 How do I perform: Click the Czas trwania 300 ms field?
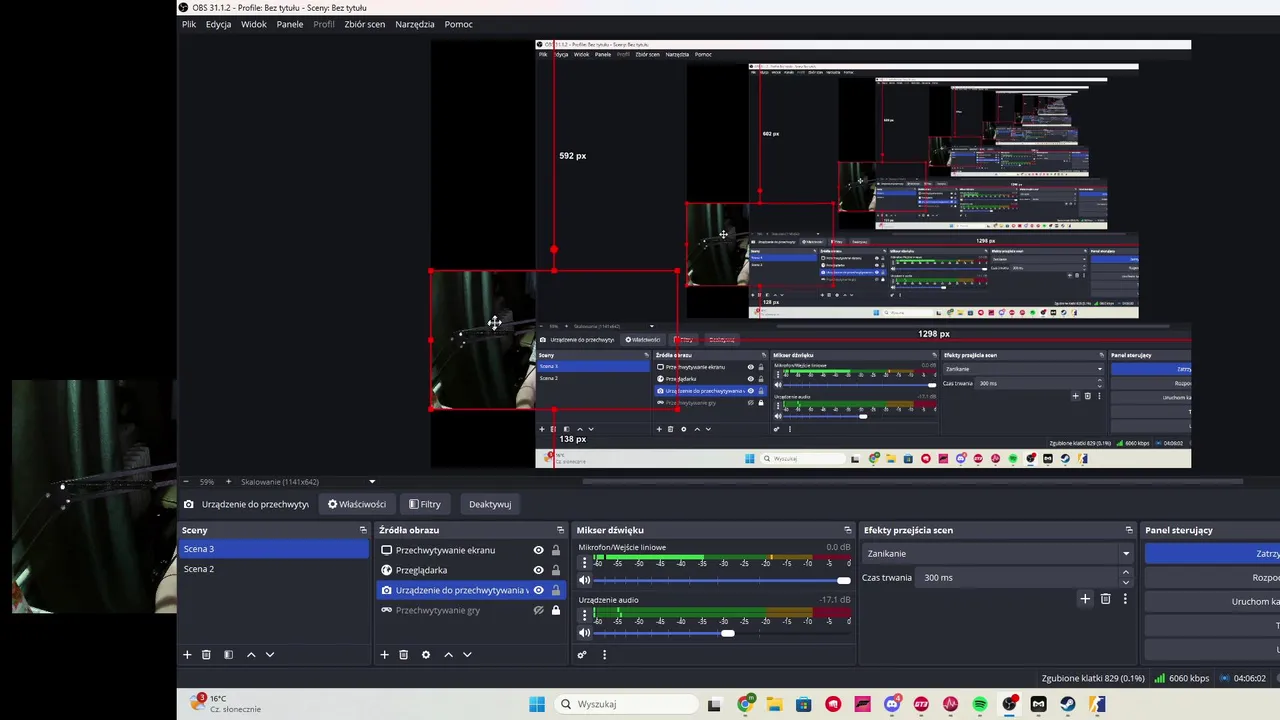point(1017,578)
